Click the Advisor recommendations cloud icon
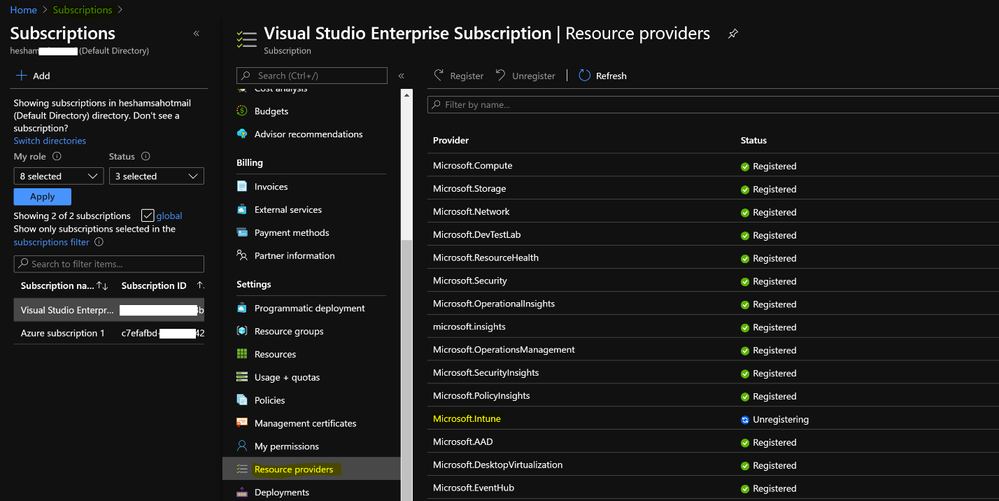 [x=242, y=134]
